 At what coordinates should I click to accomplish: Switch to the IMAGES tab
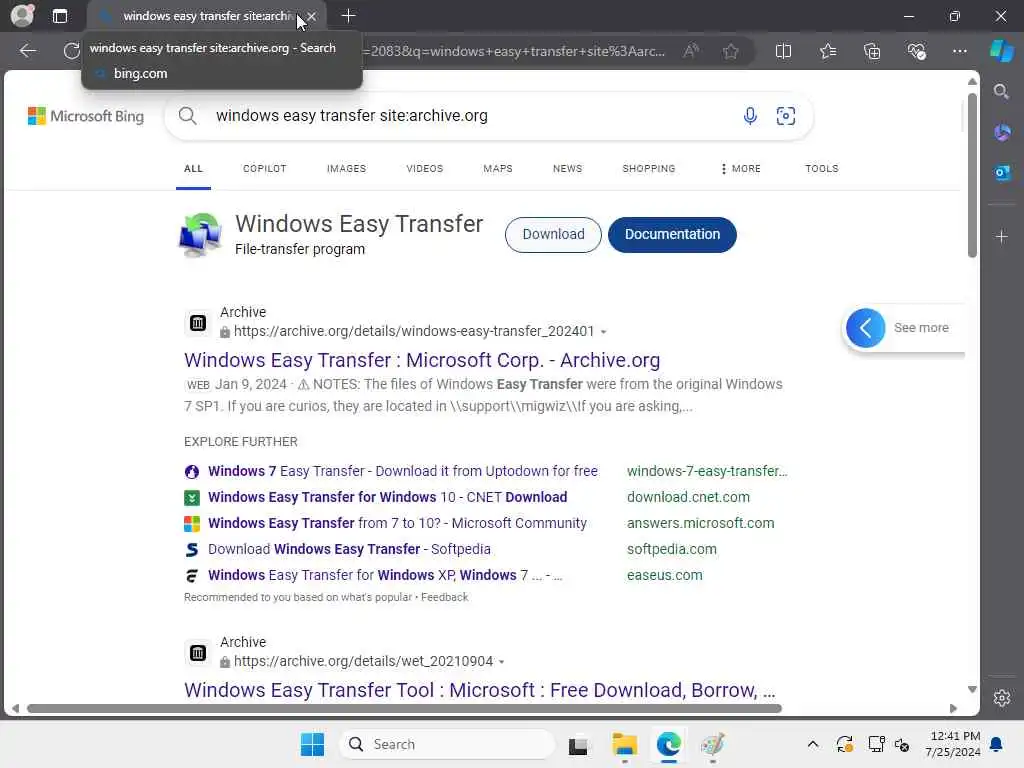click(346, 168)
